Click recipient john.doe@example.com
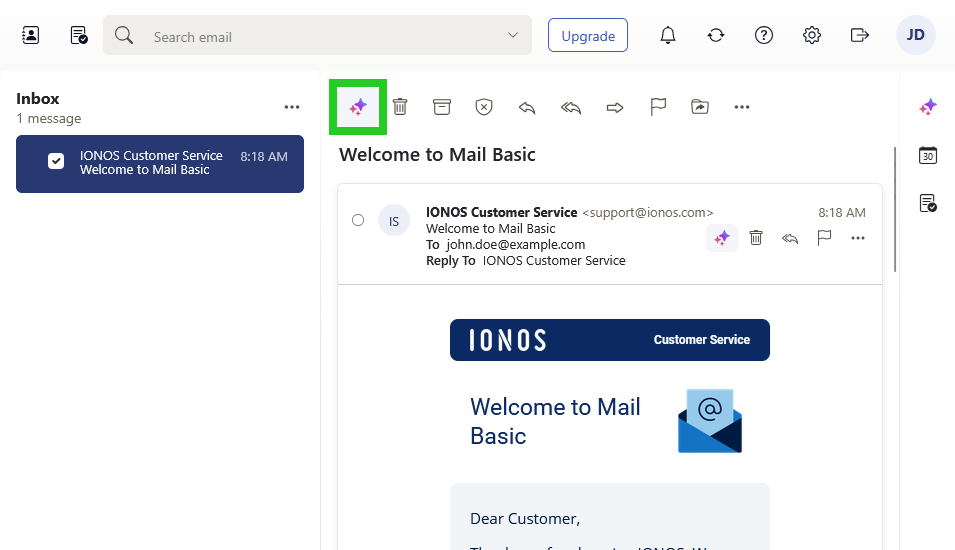The image size is (955, 550). click(x=515, y=244)
